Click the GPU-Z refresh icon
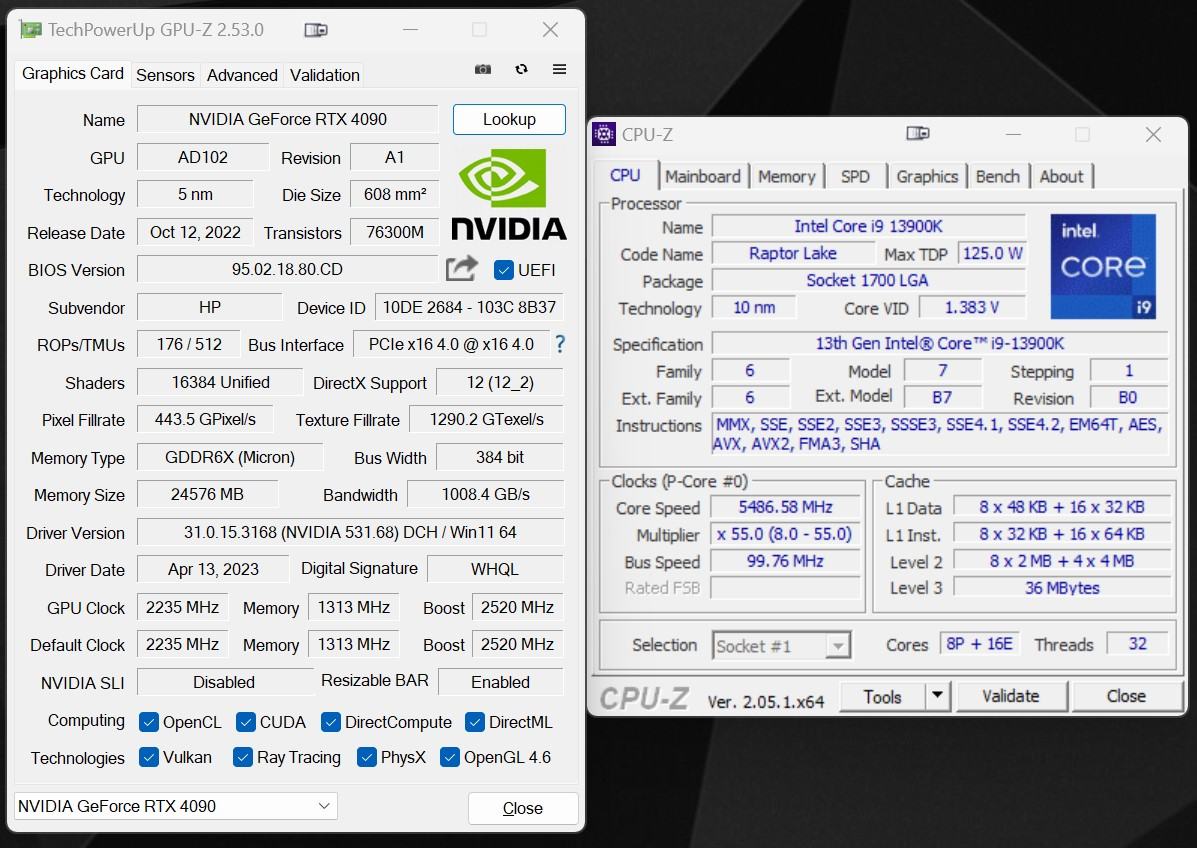The height and width of the screenshot is (848, 1197). point(521,69)
